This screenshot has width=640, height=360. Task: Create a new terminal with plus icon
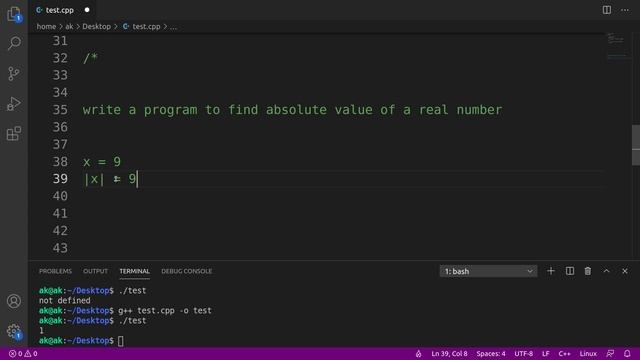[x=551, y=271]
